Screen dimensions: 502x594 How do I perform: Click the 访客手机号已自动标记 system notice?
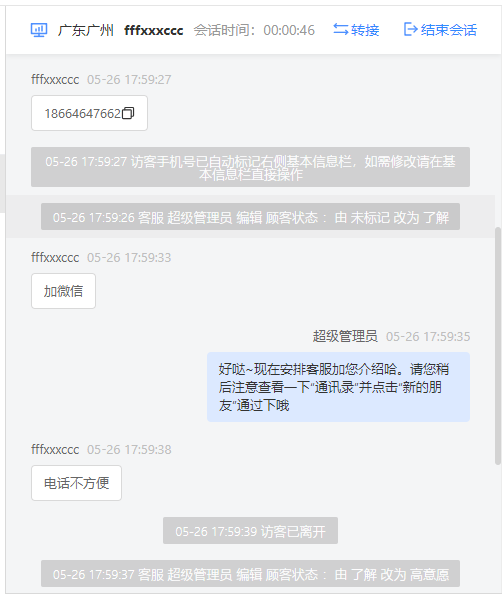tap(250, 167)
